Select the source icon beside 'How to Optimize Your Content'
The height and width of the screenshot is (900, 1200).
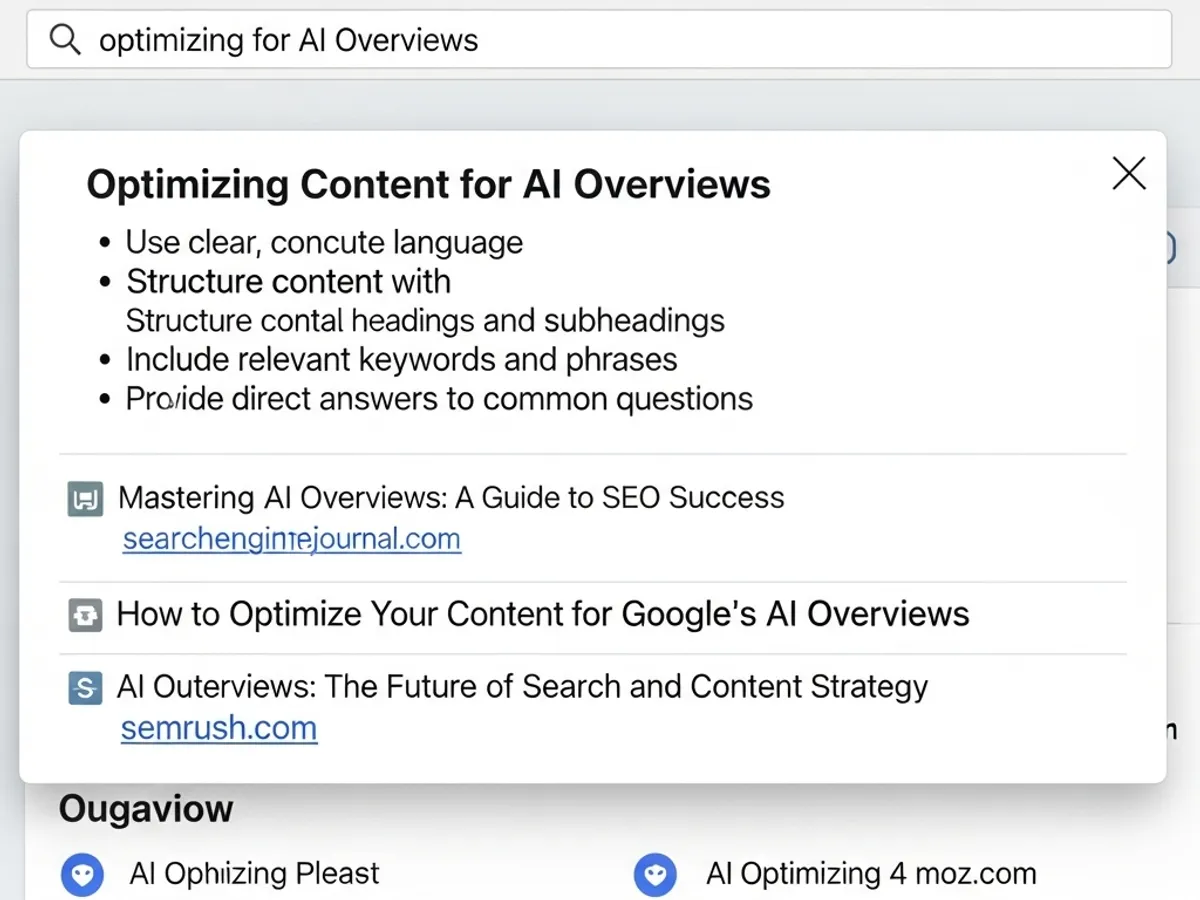pos(85,615)
